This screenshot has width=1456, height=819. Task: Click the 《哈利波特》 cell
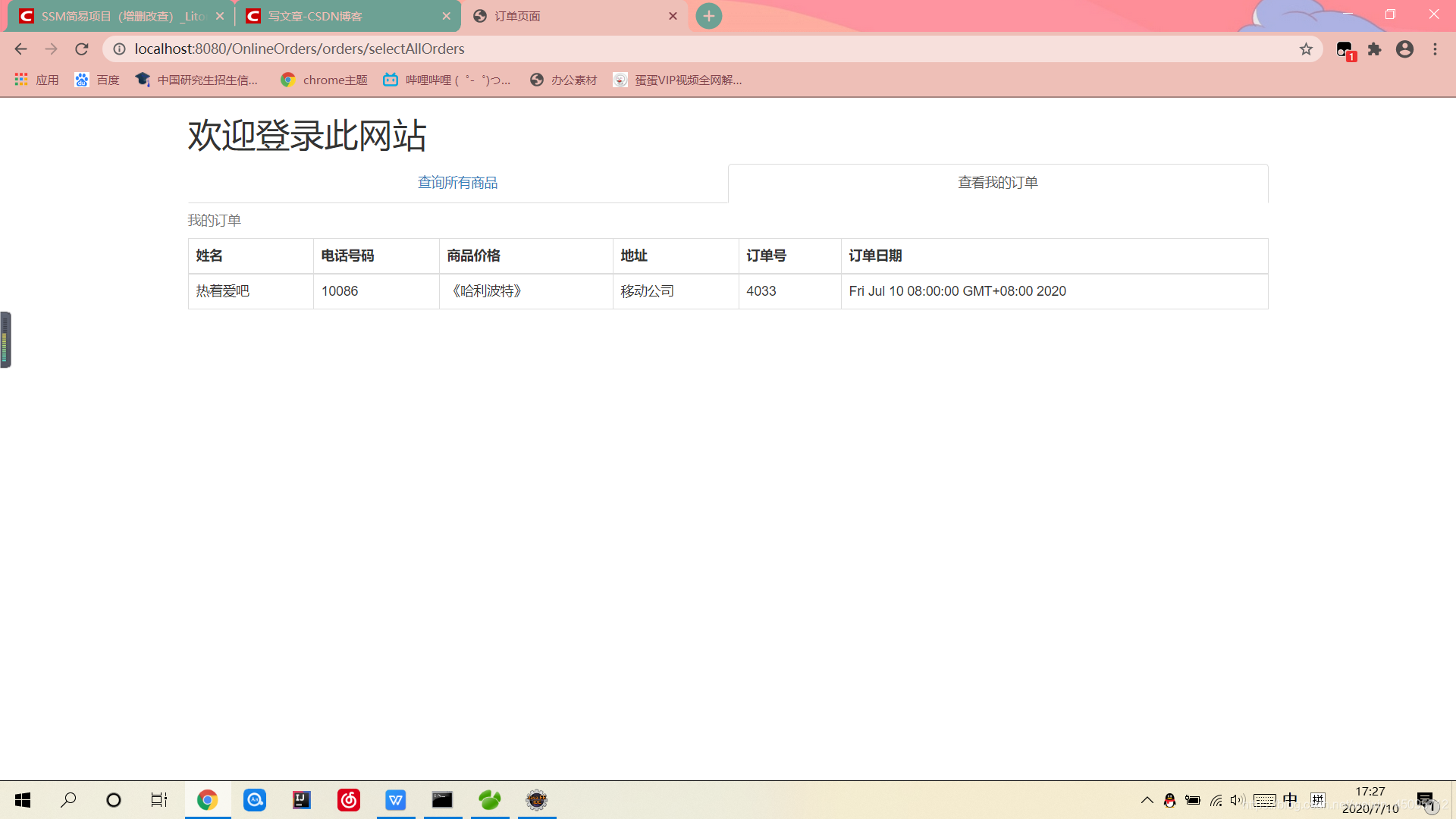click(526, 291)
